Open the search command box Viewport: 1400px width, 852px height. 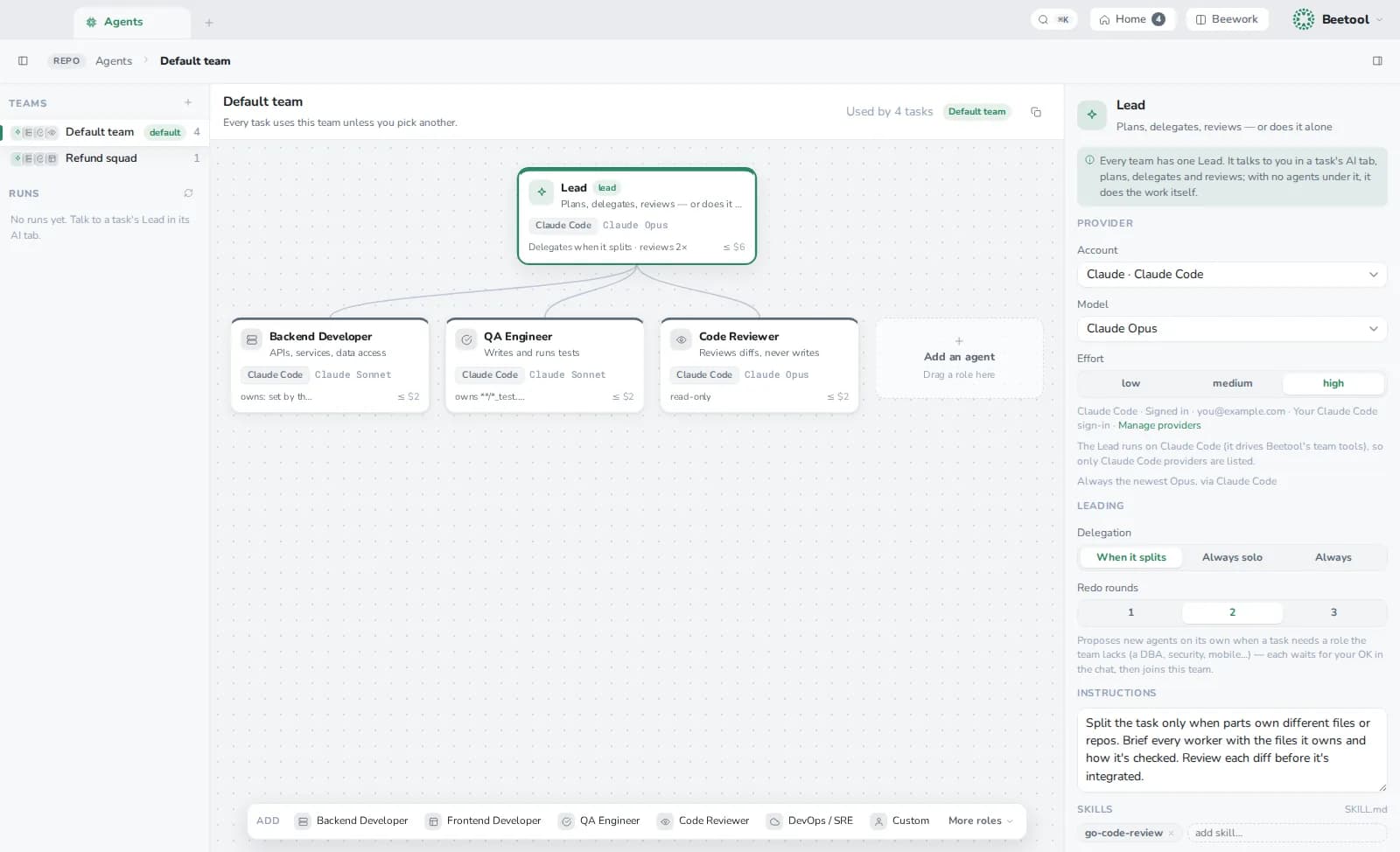(x=1053, y=19)
